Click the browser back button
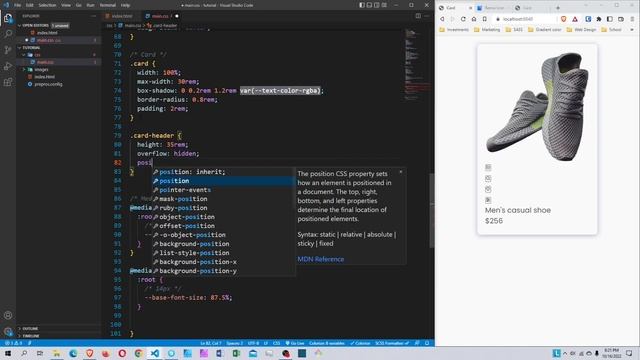The height and width of the screenshot is (360, 640). click(x=442, y=19)
